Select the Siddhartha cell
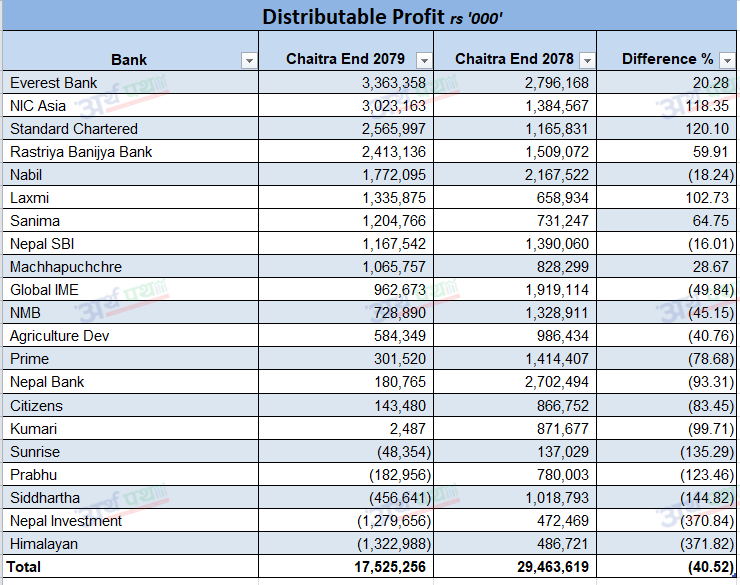Screen dimensions: 740x585 [x=131, y=498]
